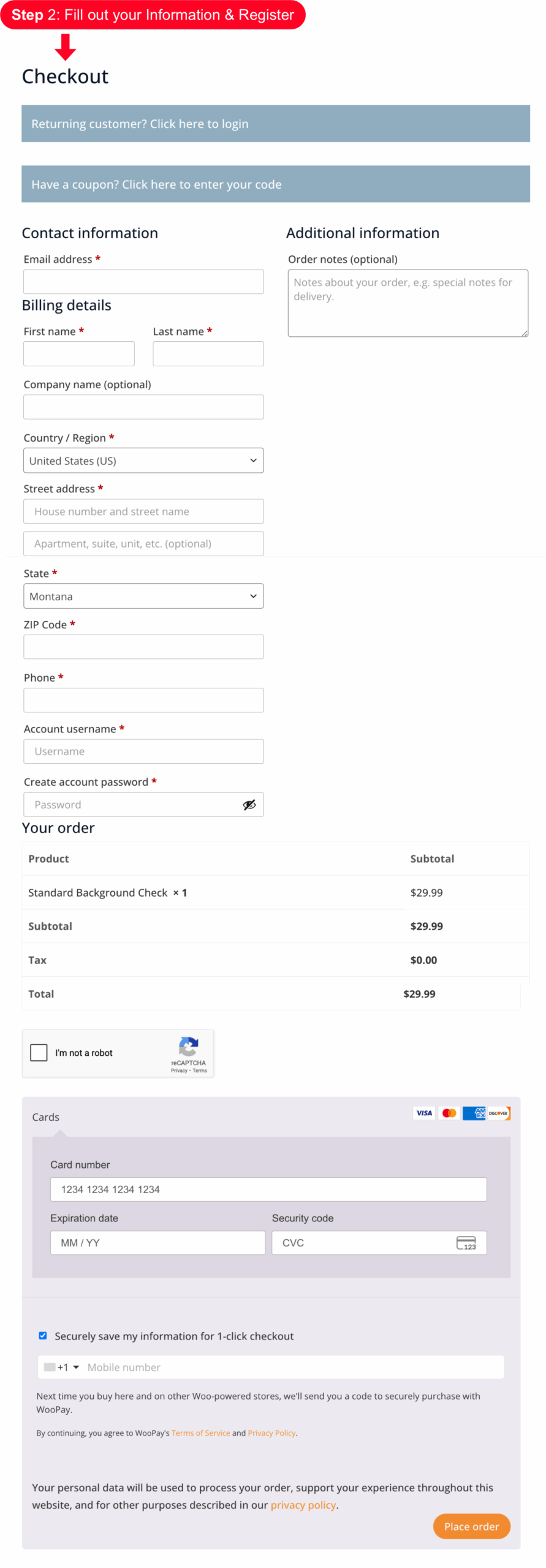Focus the Card number field
This screenshot has width=546, height=1568.
click(x=268, y=1189)
